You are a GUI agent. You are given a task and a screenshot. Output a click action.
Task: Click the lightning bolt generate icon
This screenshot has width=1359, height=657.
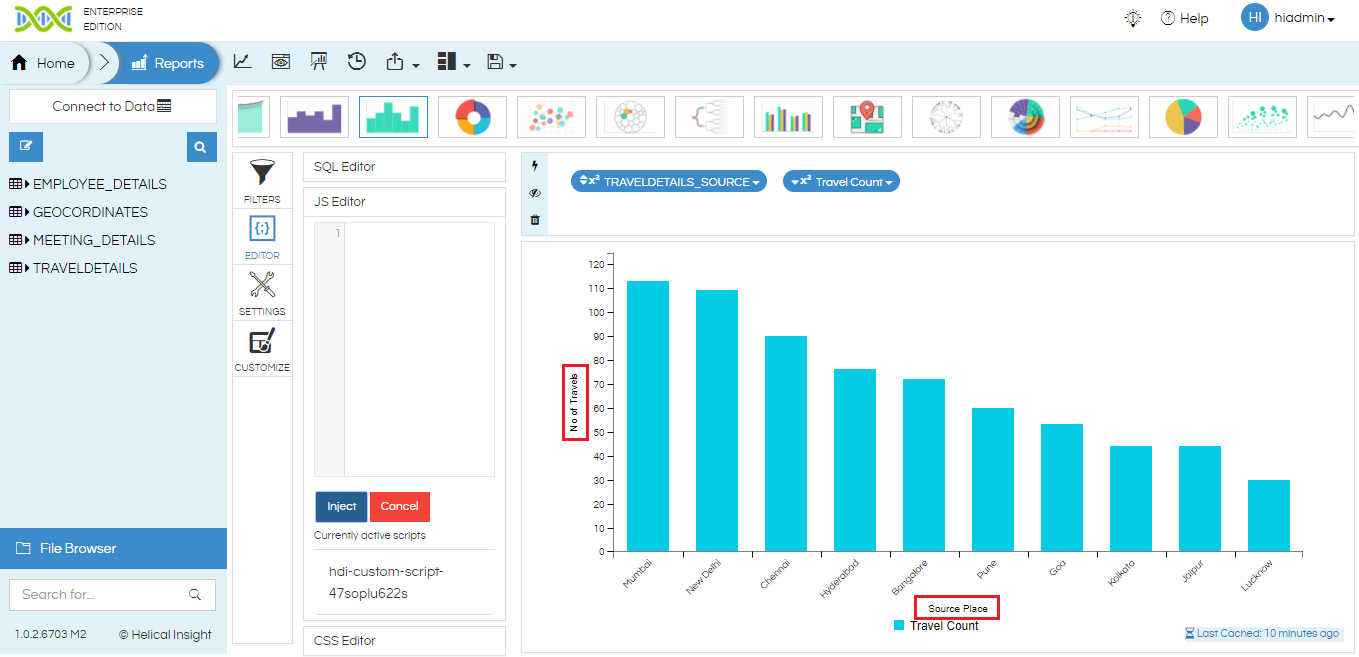pos(535,166)
